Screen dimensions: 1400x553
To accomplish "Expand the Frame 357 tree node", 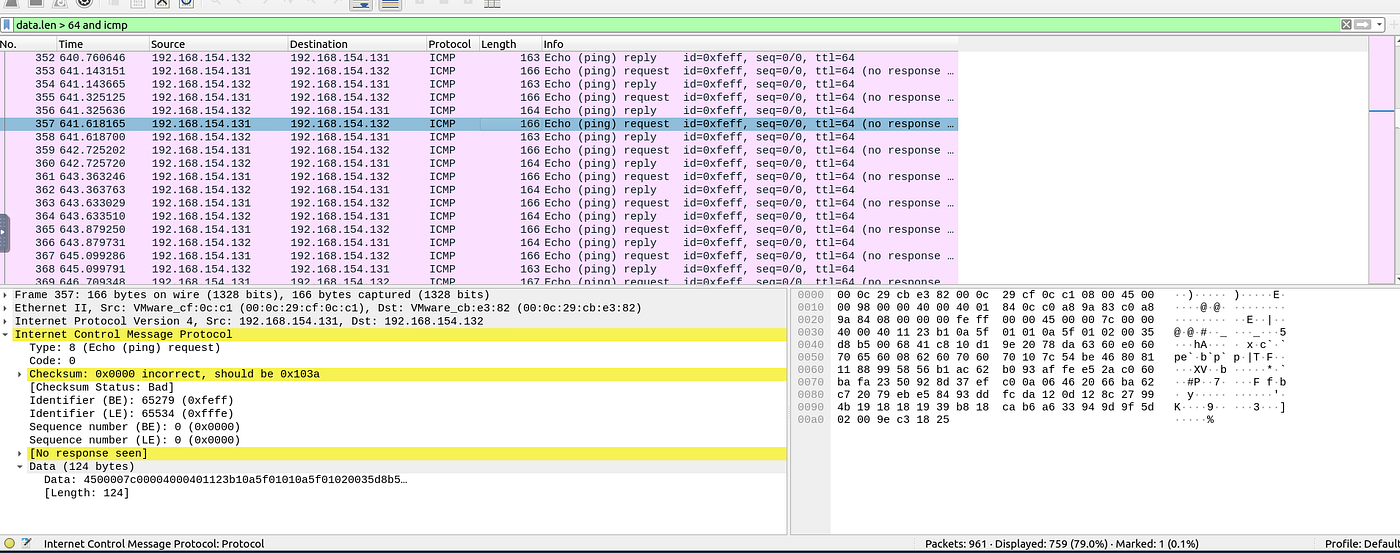I will 6,295.
